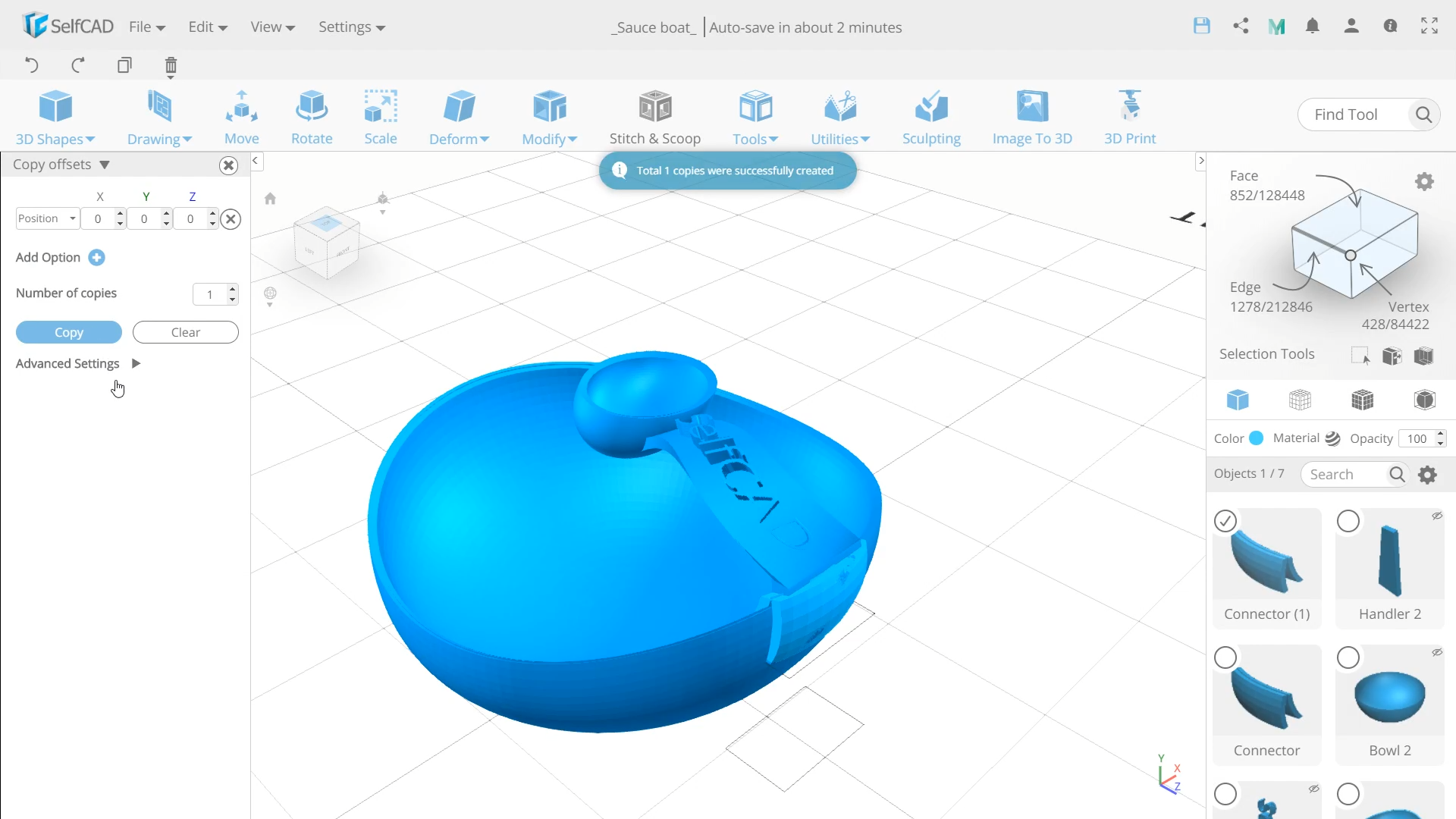
Task: Toggle visibility of Handler 2
Action: 1437,516
